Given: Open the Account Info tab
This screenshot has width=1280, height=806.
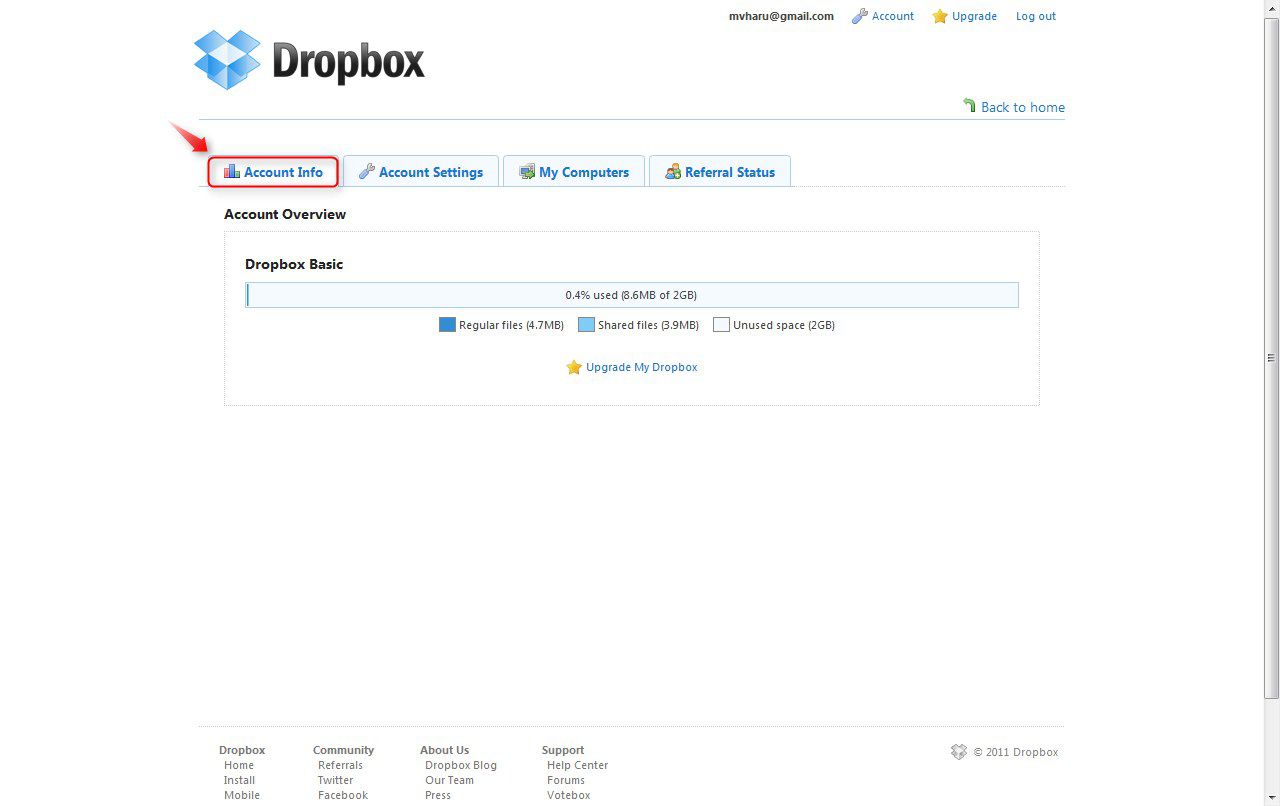Looking at the screenshot, I should pyautogui.click(x=273, y=172).
